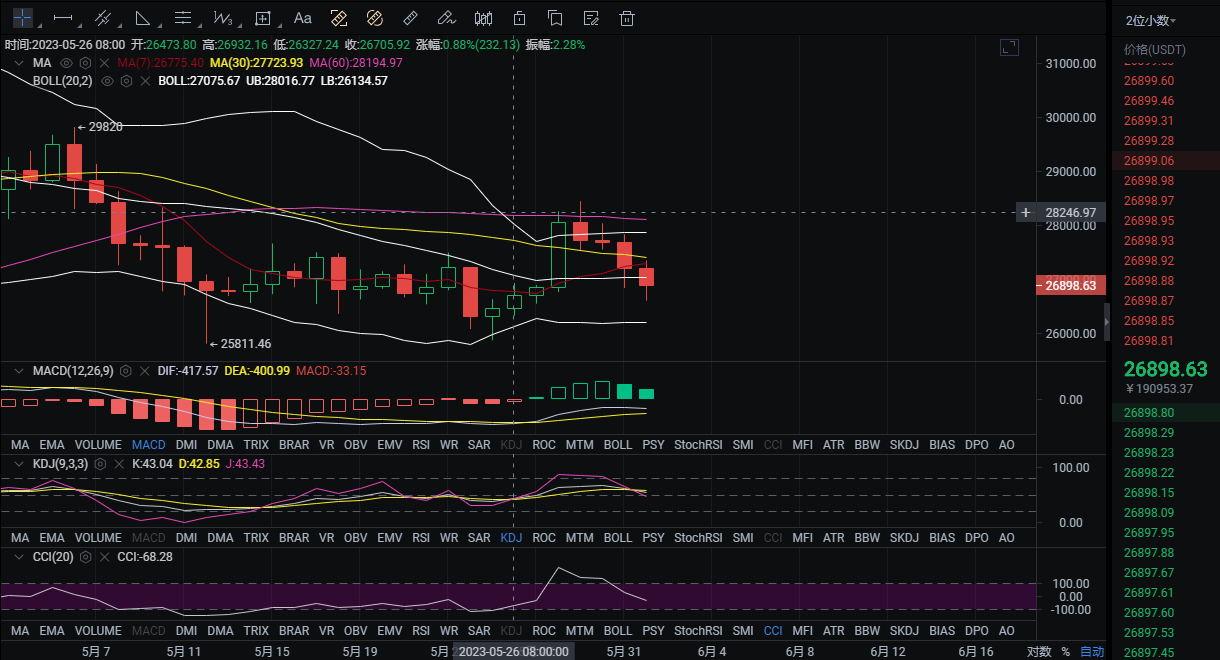Switch MACD panel to the RSI tab
This screenshot has width=1220, height=660.
421,444
